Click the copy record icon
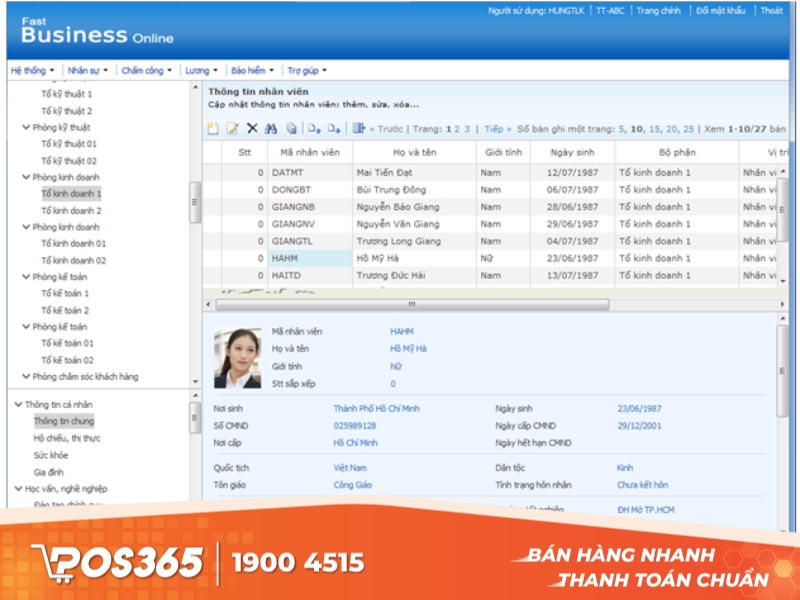Viewport: 800px width, 600px height. click(x=290, y=129)
